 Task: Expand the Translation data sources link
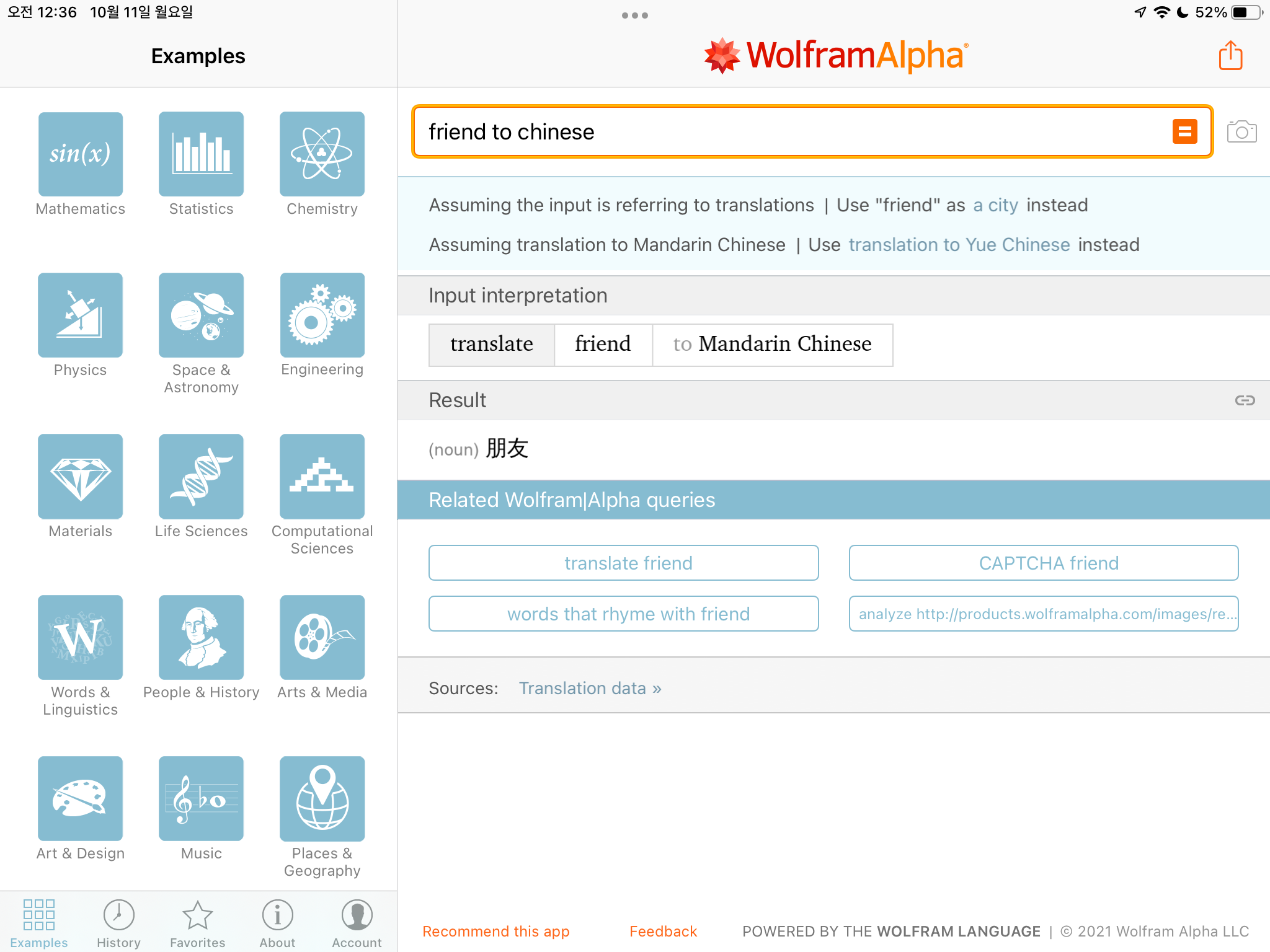pos(590,689)
